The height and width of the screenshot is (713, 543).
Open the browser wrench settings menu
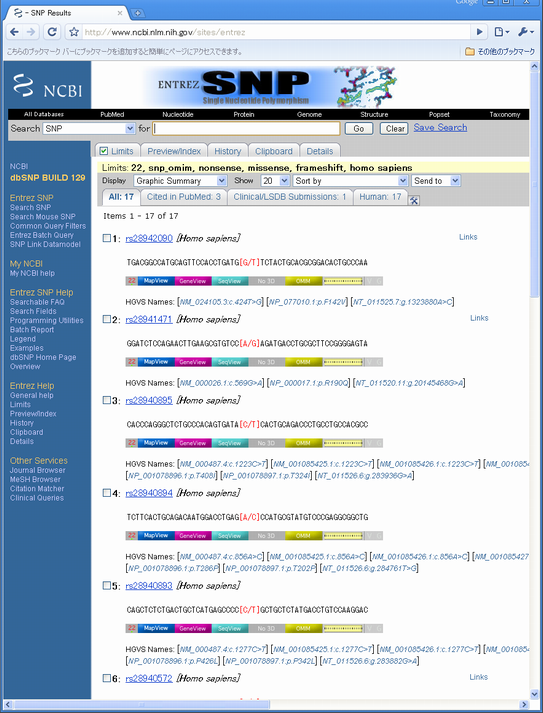pos(526,32)
